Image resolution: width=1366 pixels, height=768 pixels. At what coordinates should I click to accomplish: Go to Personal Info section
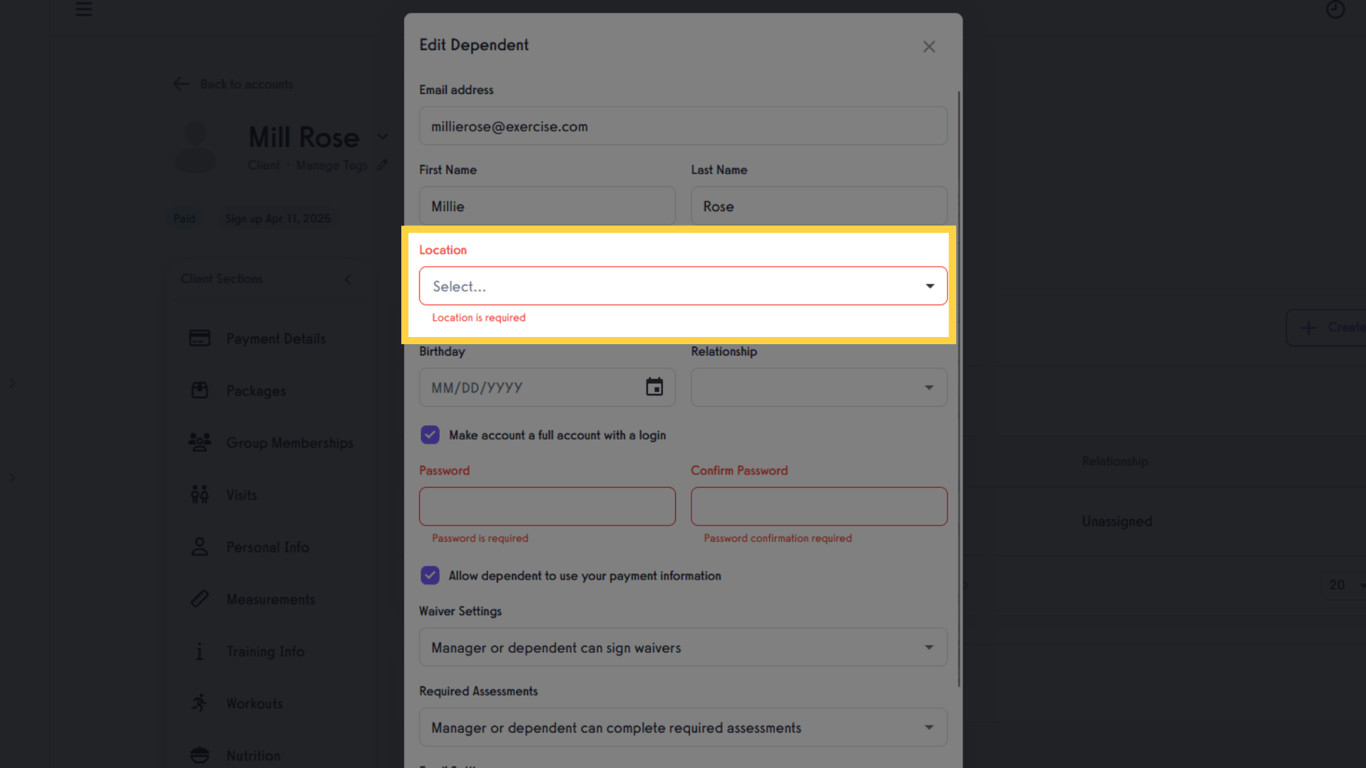(x=267, y=547)
